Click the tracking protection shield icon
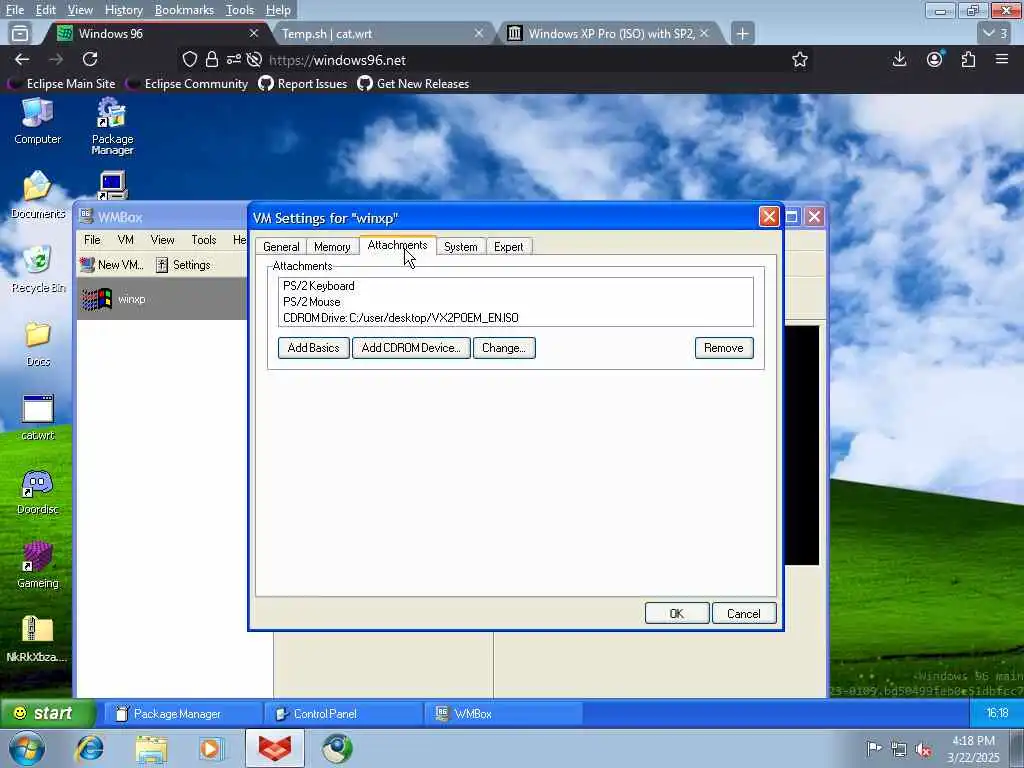Viewport: 1024px width, 768px height. pyautogui.click(x=189, y=59)
